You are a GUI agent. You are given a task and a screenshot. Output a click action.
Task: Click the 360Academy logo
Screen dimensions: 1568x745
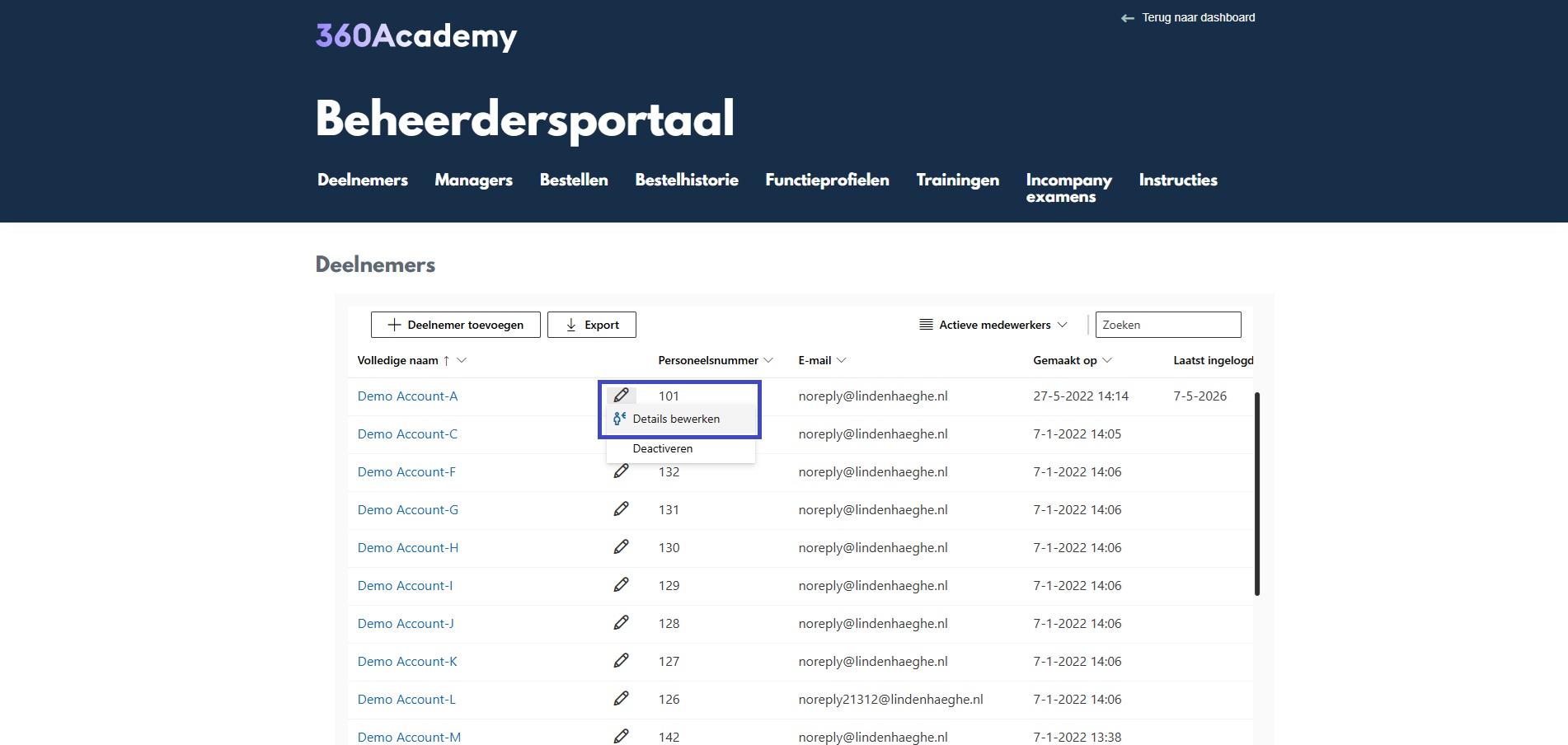pos(416,35)
